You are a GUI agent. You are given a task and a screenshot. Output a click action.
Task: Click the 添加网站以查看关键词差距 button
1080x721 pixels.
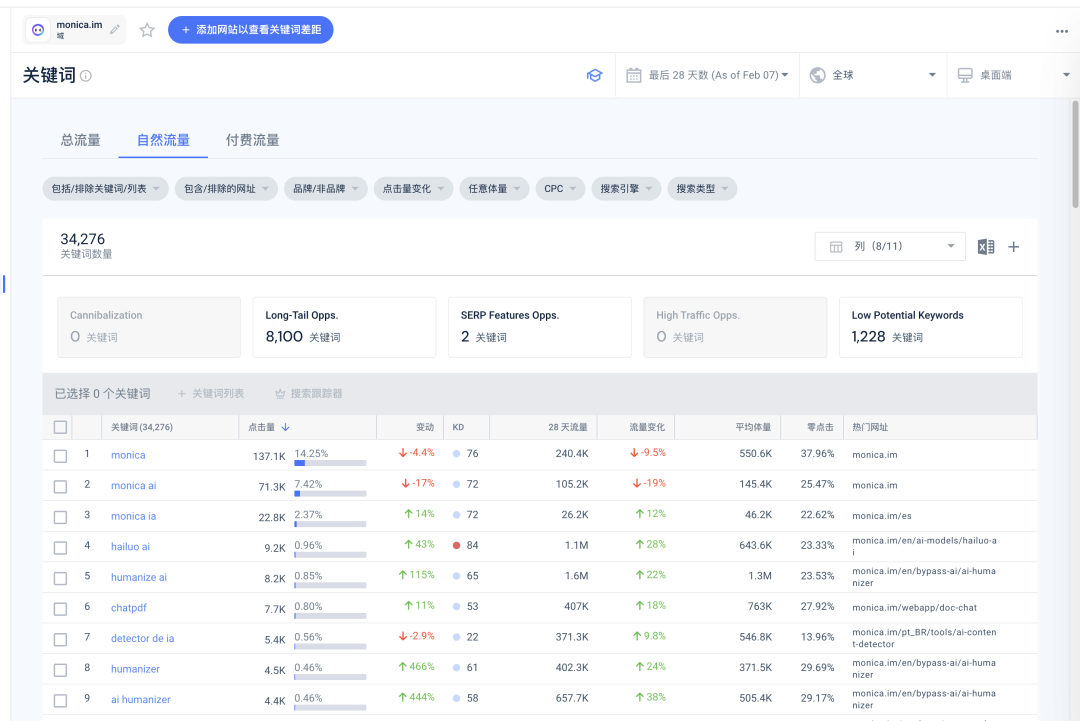[x=250, y=30]
